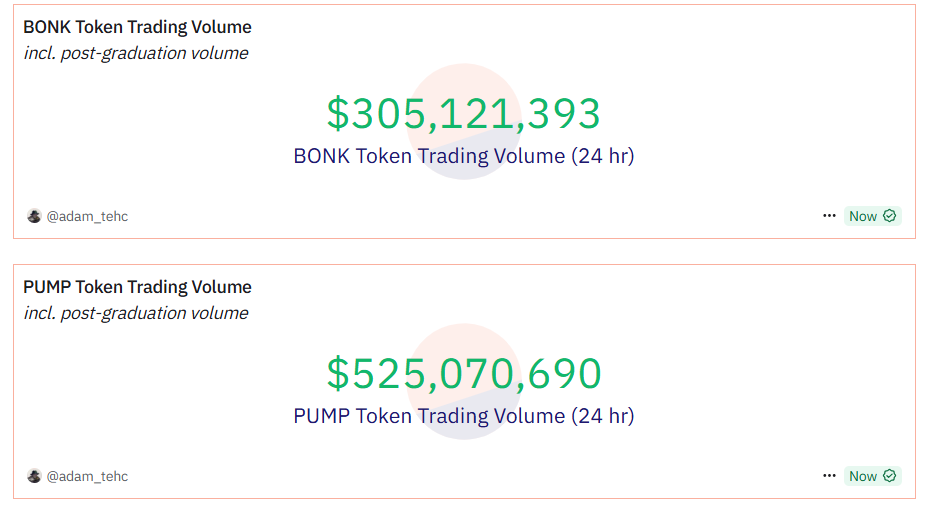This screenshot has height=505, width=925.
Task: Open the PUMP panel three-dot menu
Action: (829, 476)
